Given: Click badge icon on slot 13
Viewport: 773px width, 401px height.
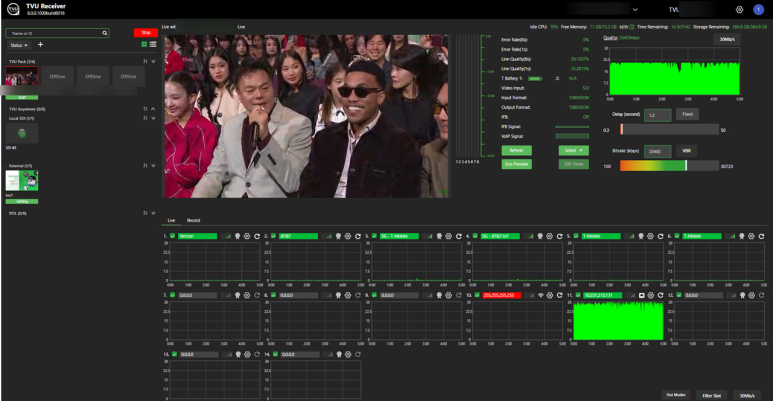Looking at the screenshot, I should point(238,354).
